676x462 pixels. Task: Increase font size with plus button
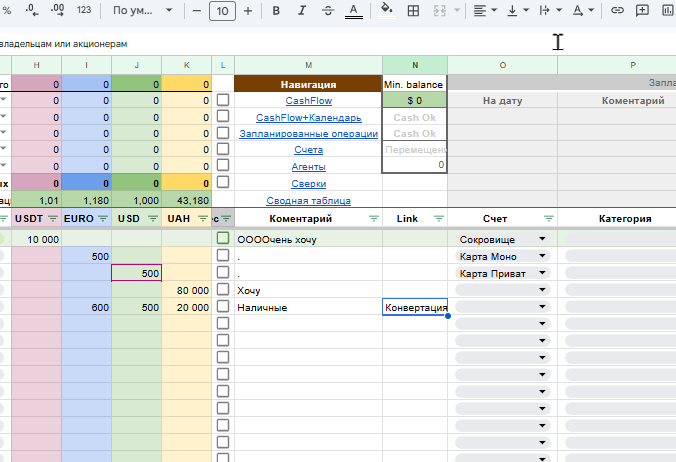[248, 11]
